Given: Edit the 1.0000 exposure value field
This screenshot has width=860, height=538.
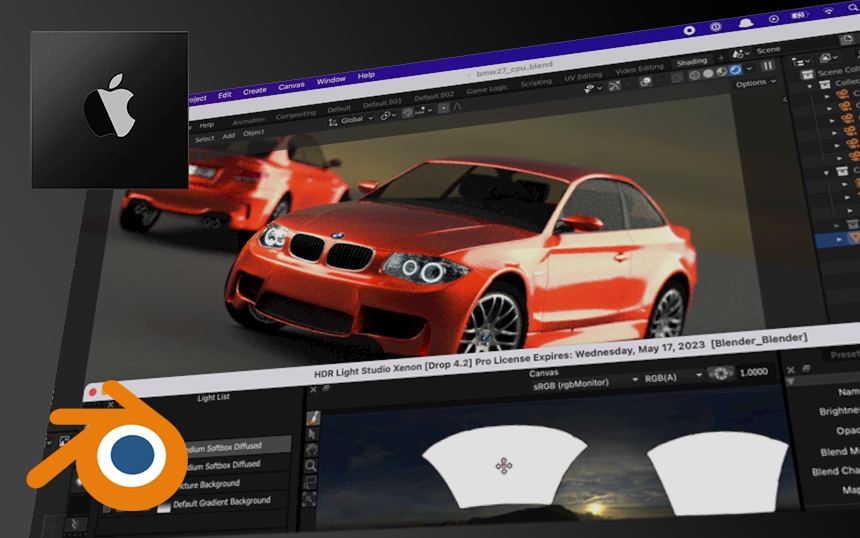Looking at the screenshot, I should point(753,372).
